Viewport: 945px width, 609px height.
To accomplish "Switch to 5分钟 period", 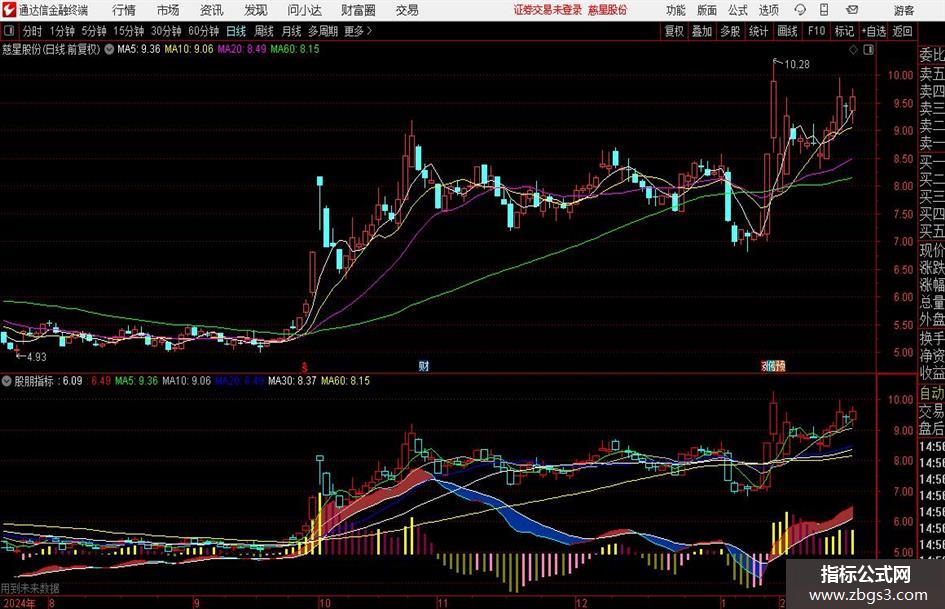I will 93,31.
